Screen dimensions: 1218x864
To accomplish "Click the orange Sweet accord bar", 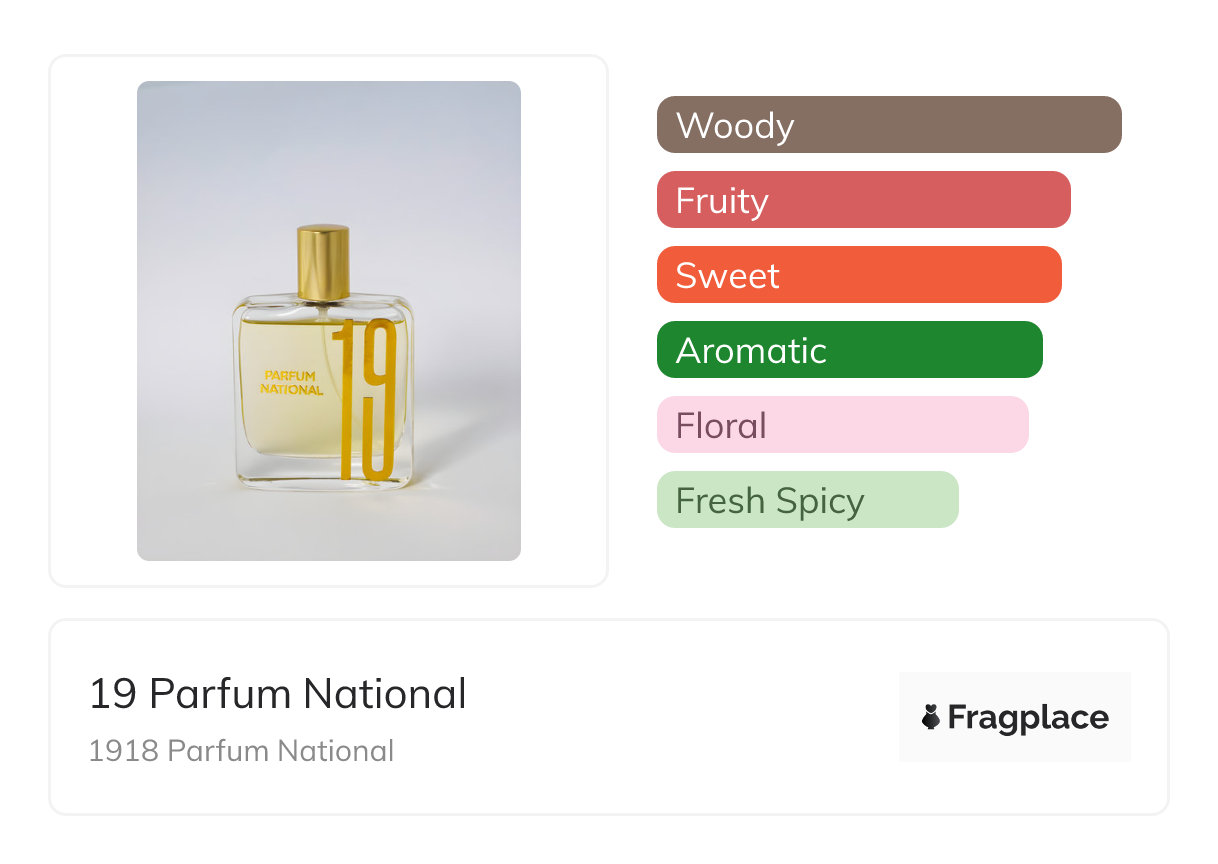I will (x=858, y=275).
